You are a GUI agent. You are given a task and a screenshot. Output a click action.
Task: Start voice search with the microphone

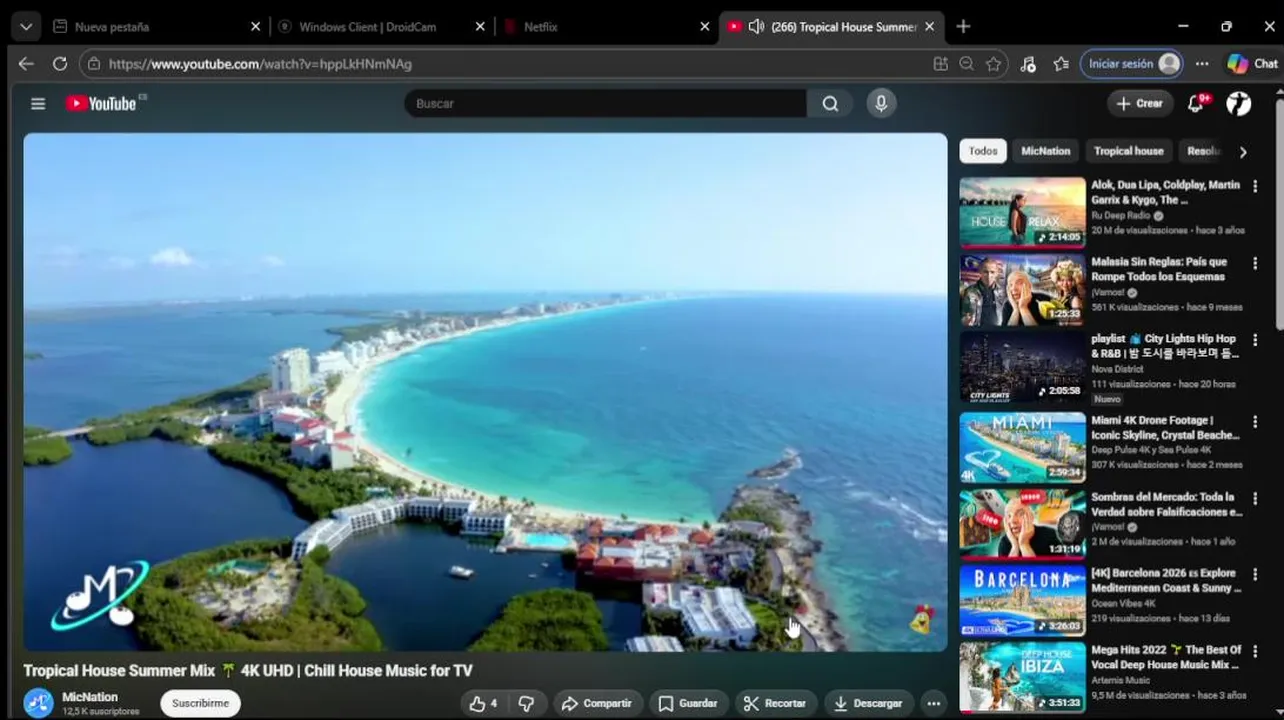[881, 103]
